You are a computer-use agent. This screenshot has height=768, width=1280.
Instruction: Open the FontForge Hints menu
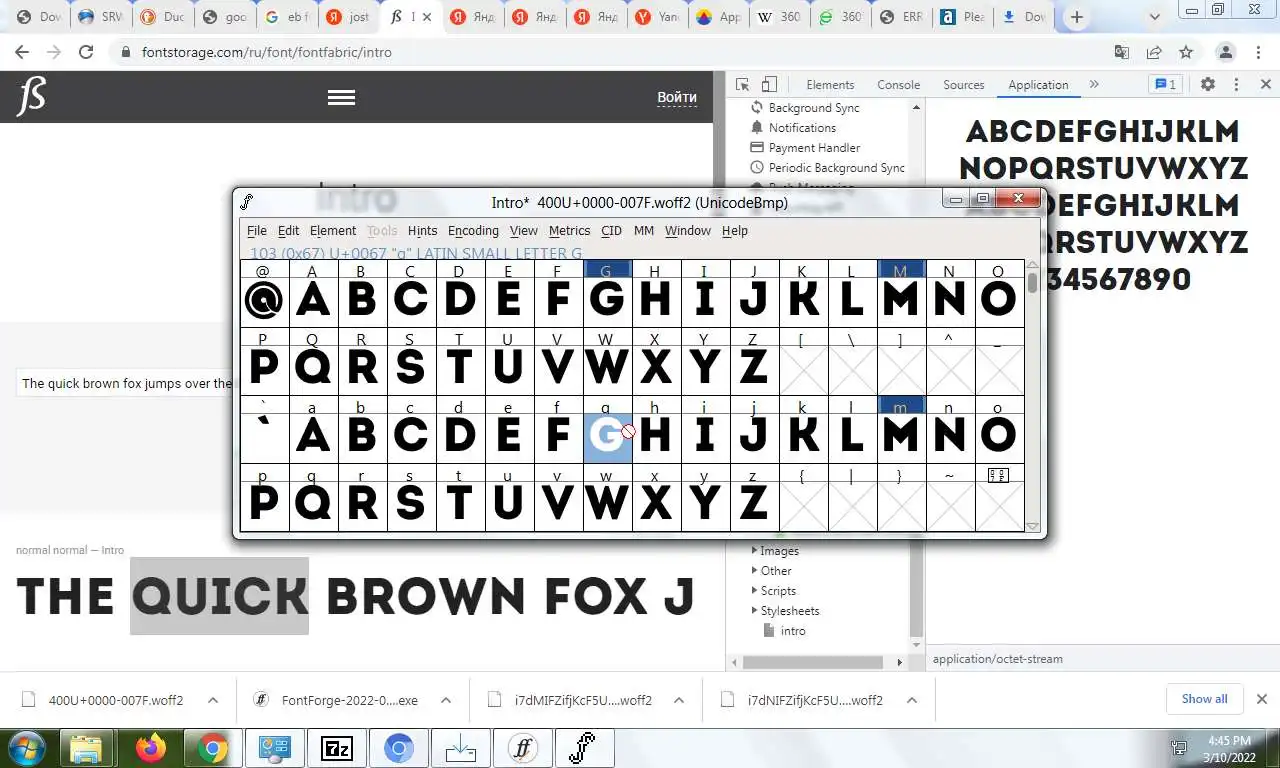(x=422, y=231)
